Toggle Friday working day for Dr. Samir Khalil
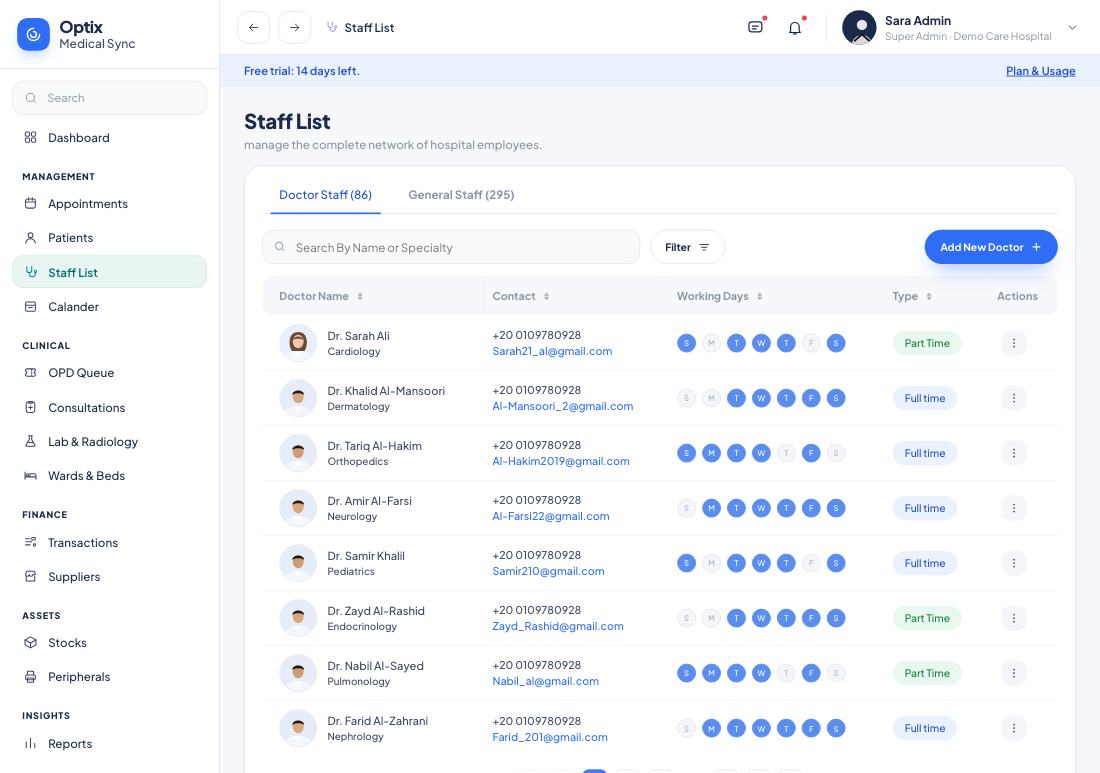Screen dimensions: 1100x773 pyautogui.click(x=811, y=563)
